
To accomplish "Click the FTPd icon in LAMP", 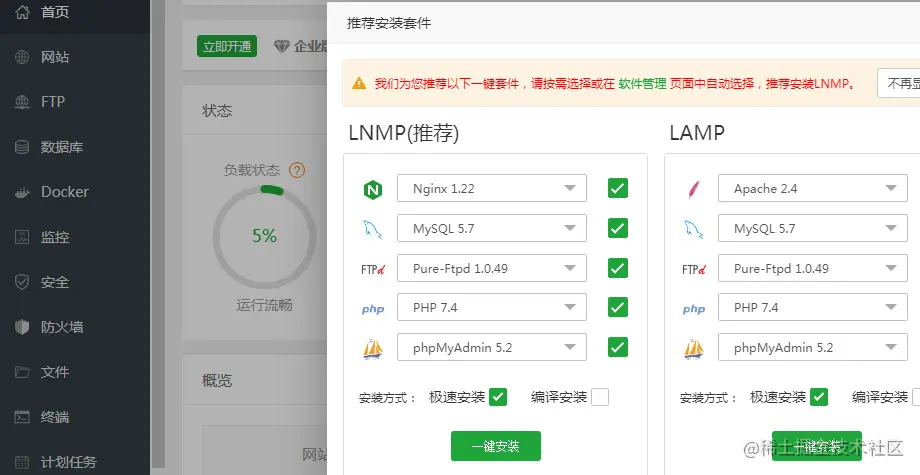I will coord(694,269).
